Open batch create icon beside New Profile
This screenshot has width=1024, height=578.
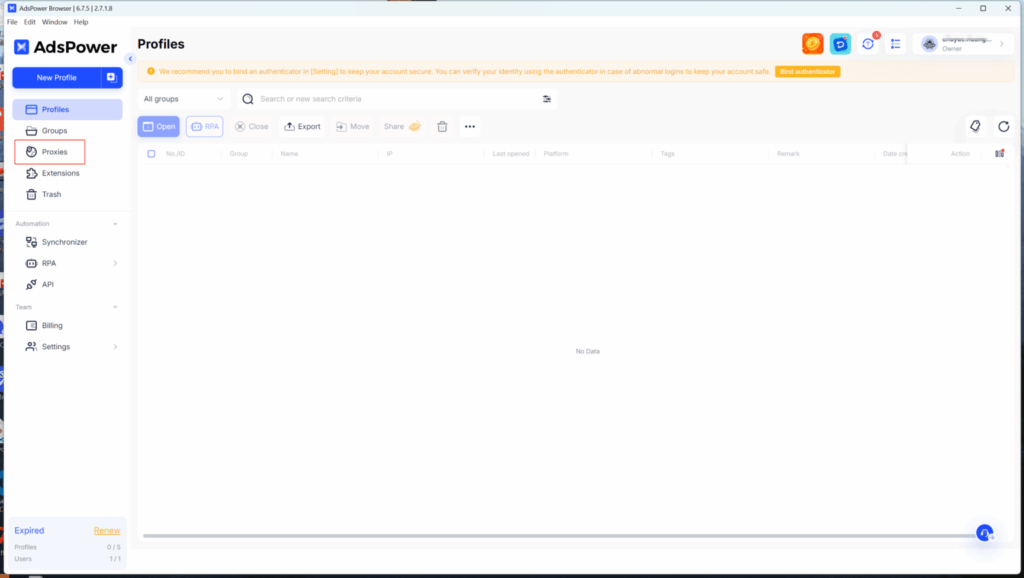[112, 78]
